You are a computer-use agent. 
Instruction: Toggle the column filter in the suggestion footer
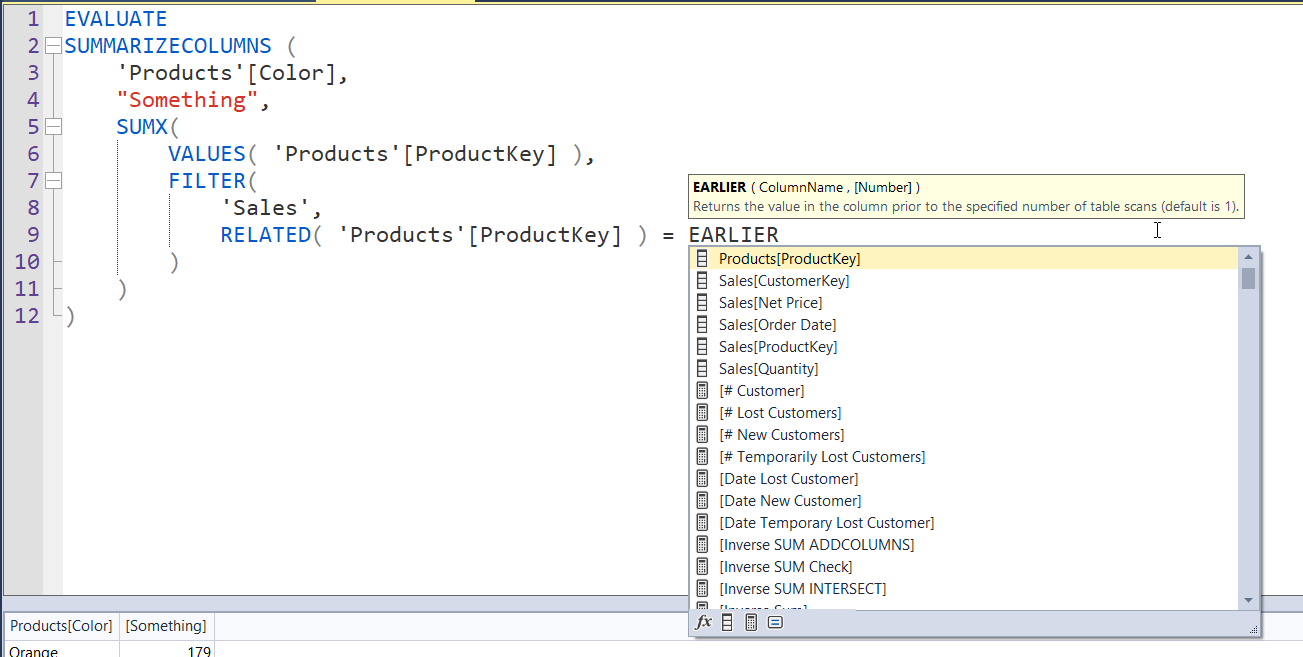(726, 621)
